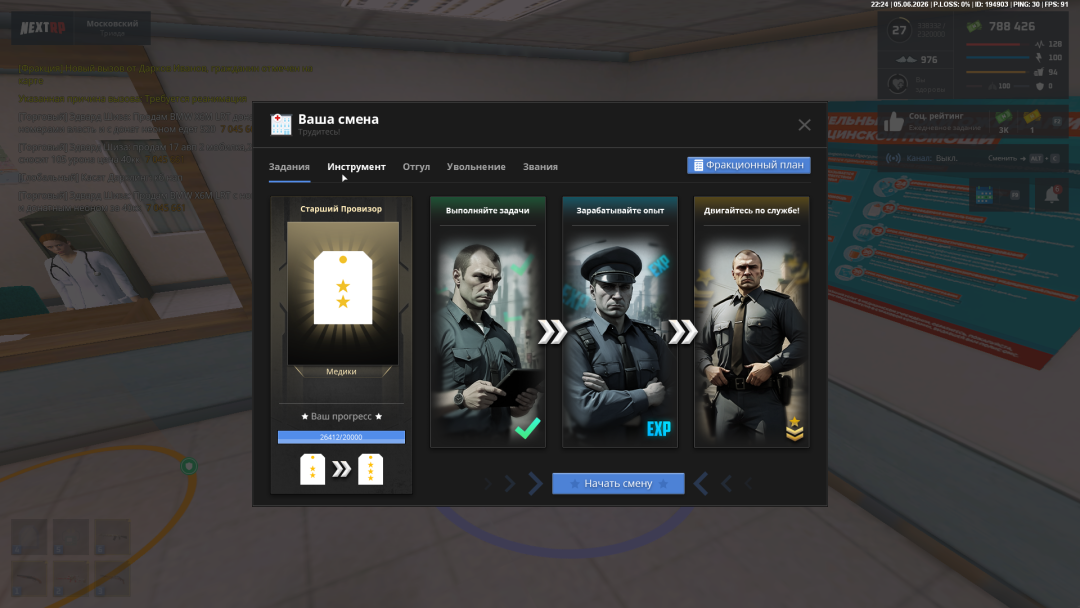Click the calendar icon in the HUD
The width and height of the screenshot is (1080, 608).
click(984, 195)
